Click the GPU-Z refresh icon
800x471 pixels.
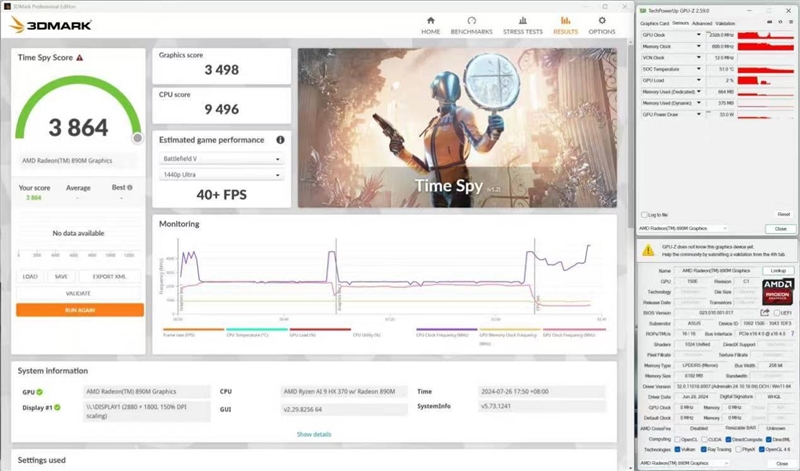[x=780, y=22]
